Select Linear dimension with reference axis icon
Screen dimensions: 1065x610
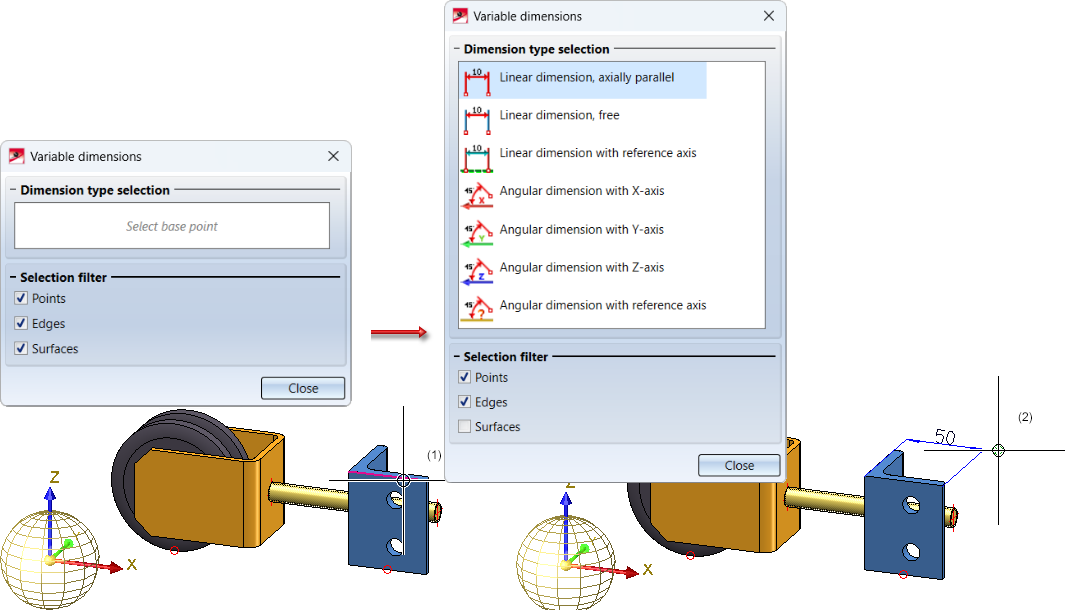pos(477,158)
